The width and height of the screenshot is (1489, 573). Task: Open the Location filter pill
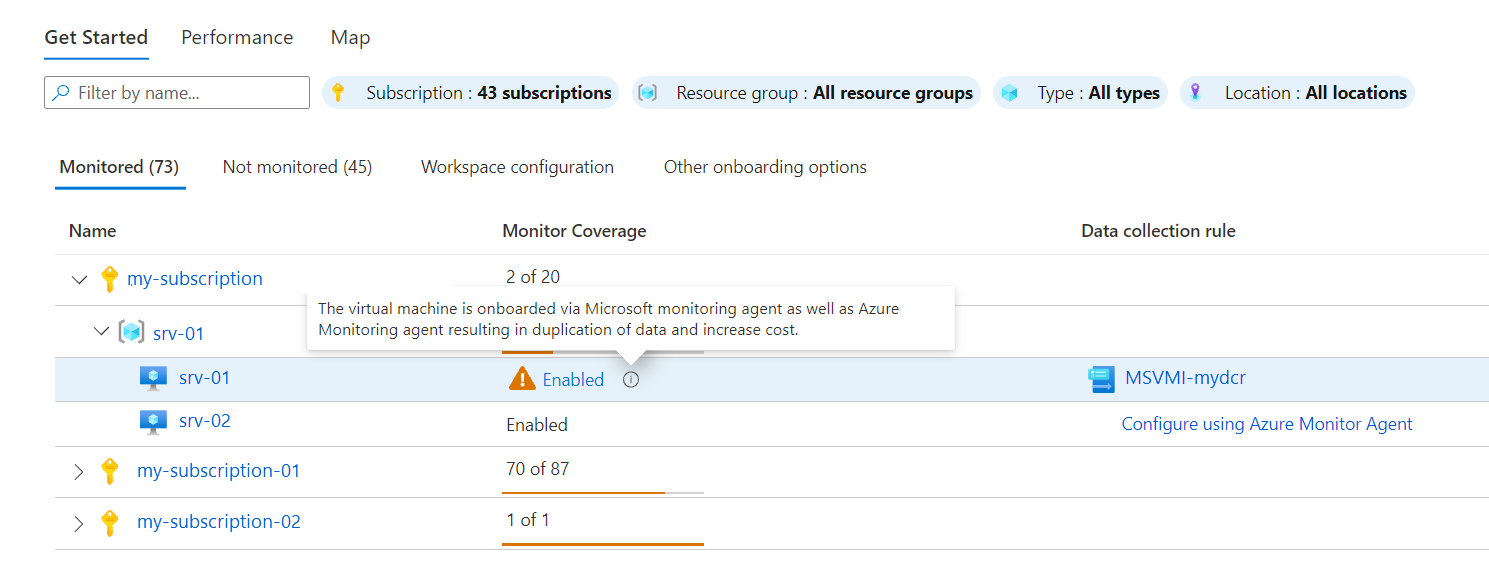click(1297, 93)
